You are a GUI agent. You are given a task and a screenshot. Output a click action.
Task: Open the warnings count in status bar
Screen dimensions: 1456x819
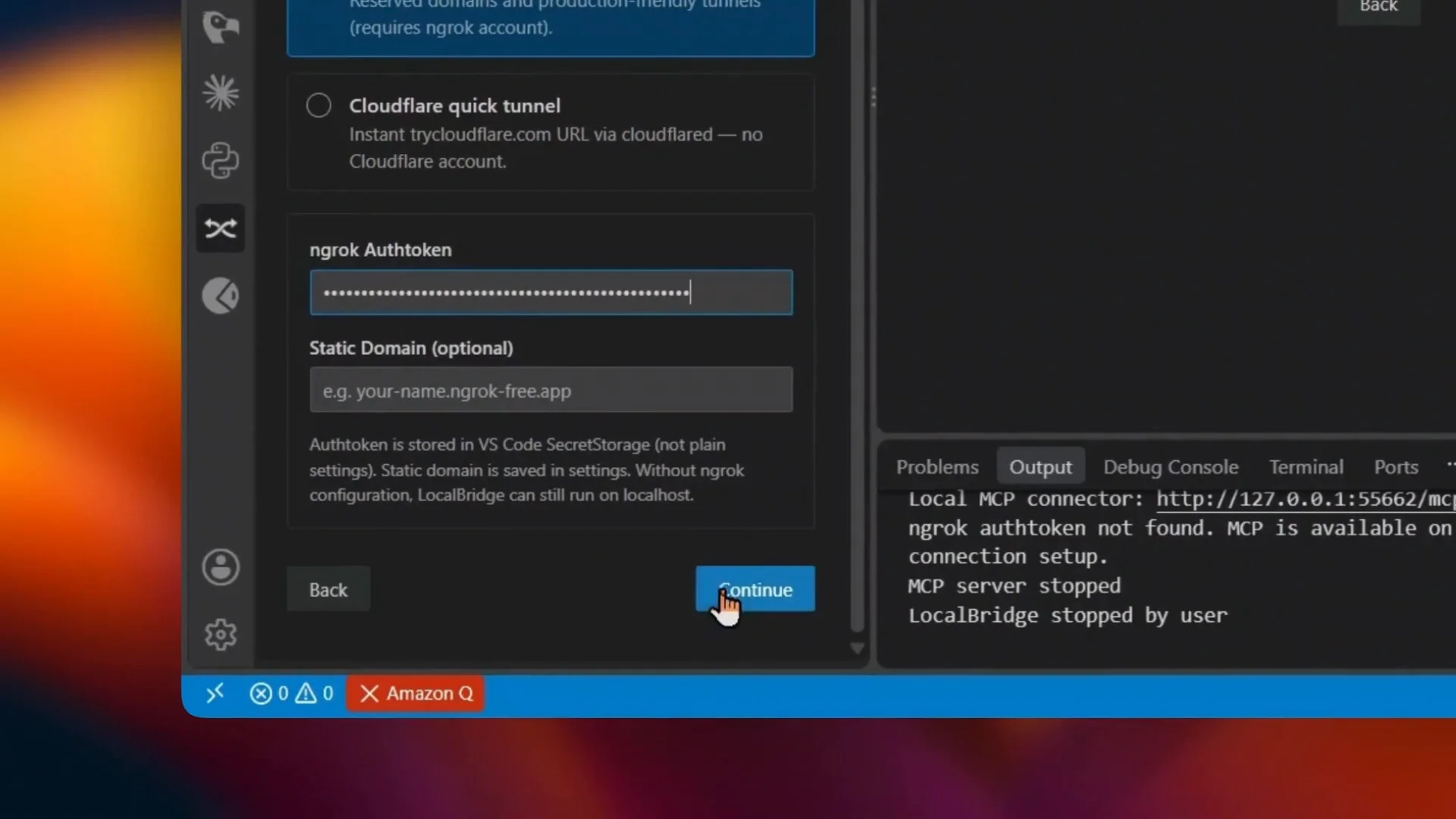[314, 693]
